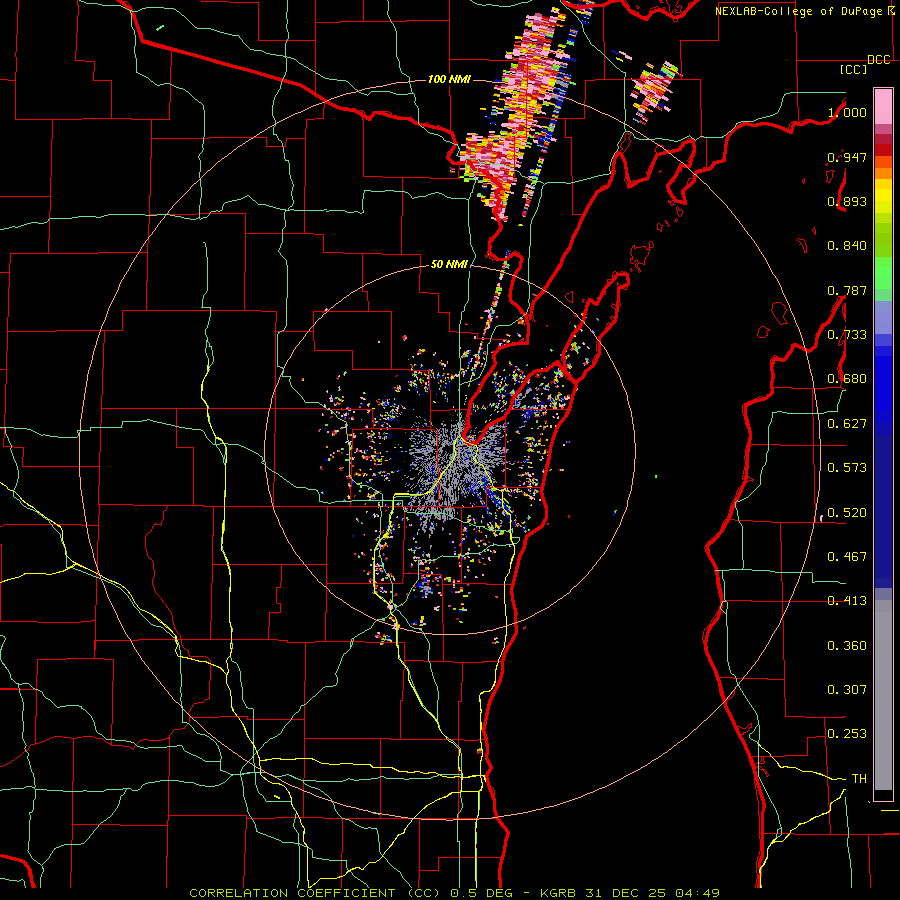Select the 0.360 scale value
This screenshot has height=900, width=900.
847,646
